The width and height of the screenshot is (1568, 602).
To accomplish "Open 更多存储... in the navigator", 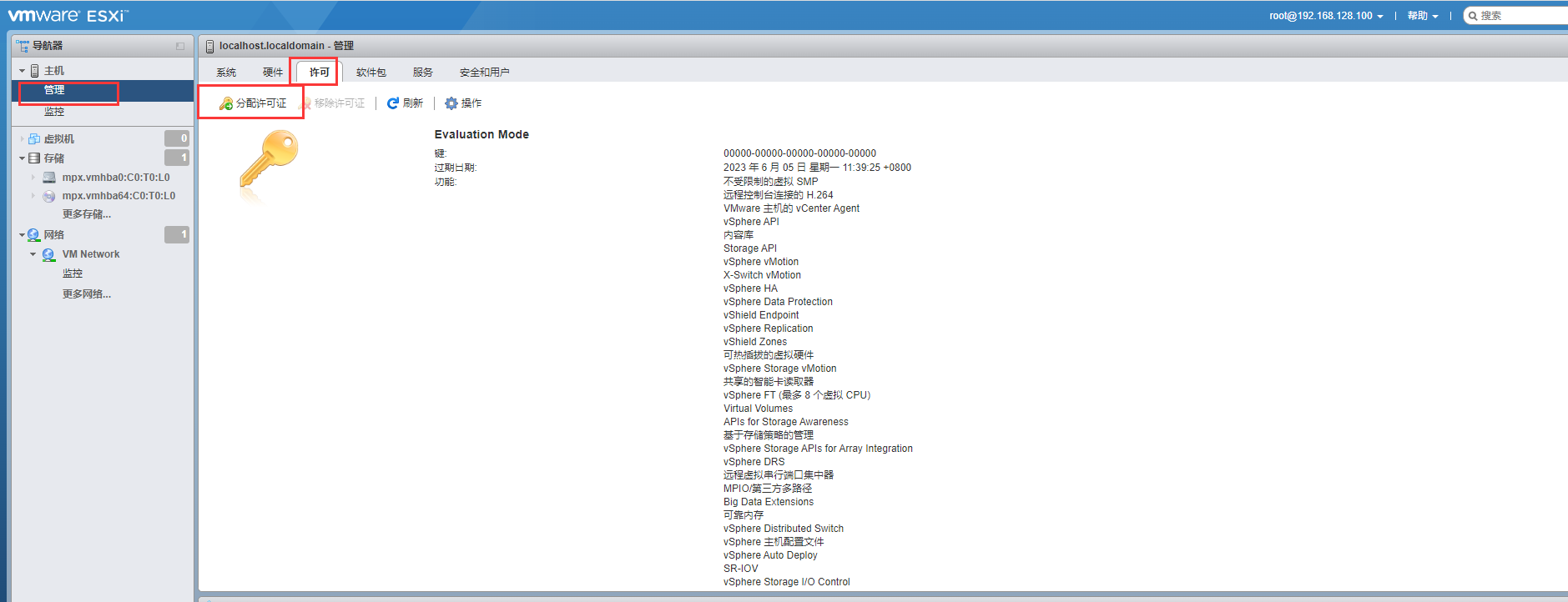I will tap(87, 214).
